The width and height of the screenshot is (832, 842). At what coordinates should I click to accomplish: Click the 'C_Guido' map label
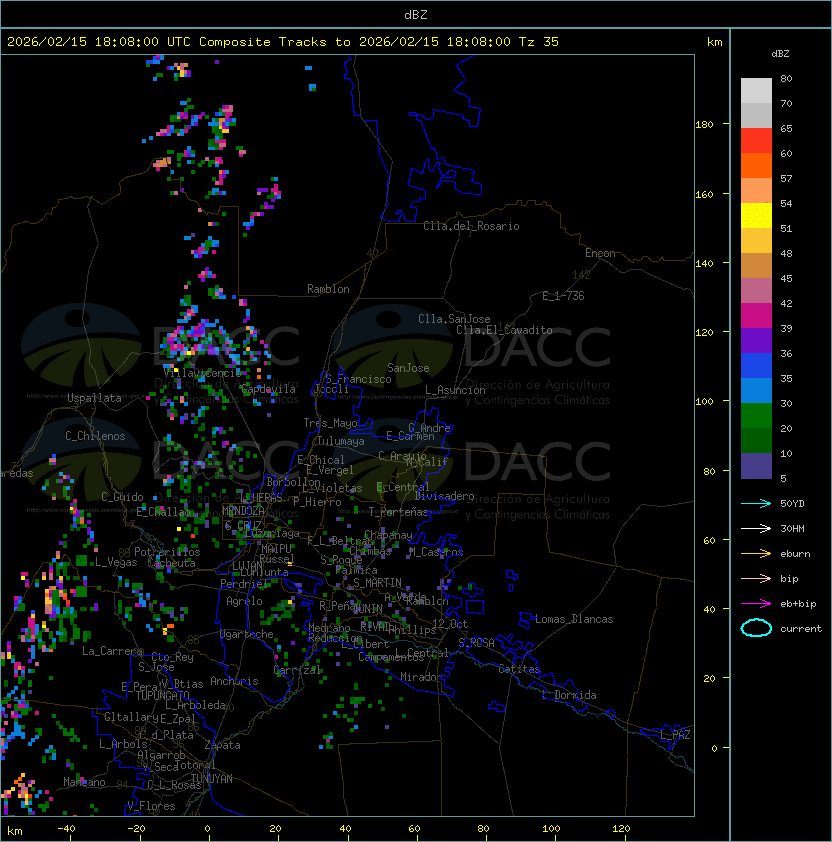[x=122, y=497]
